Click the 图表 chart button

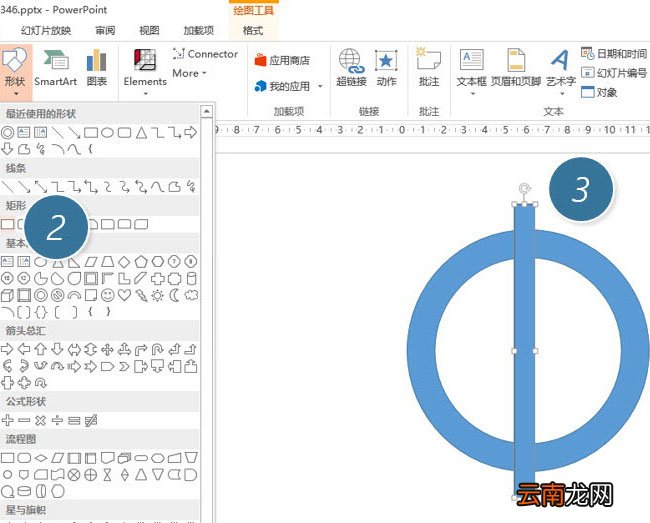tap(97, 68)
